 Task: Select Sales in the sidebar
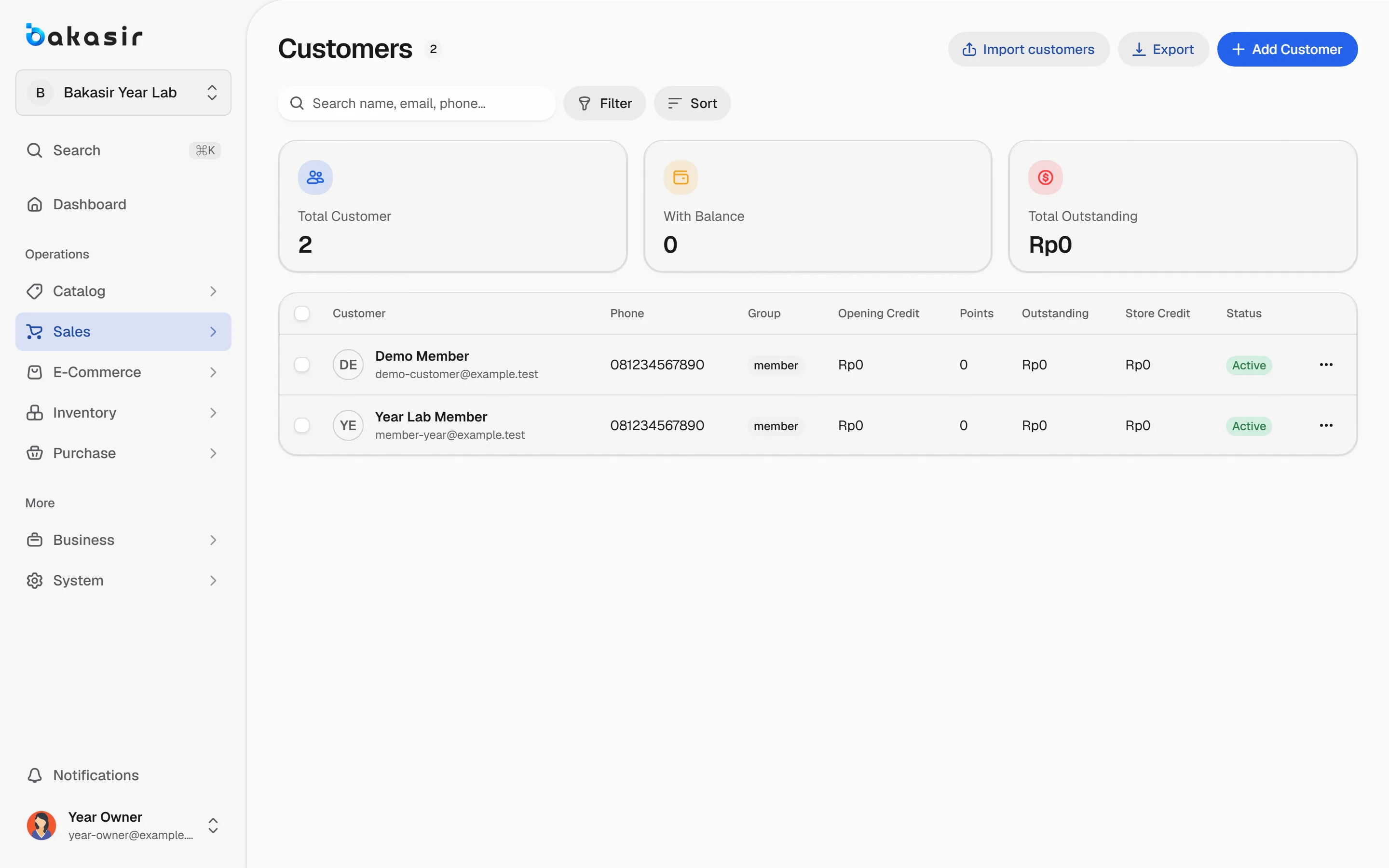(x=123, y=332)
